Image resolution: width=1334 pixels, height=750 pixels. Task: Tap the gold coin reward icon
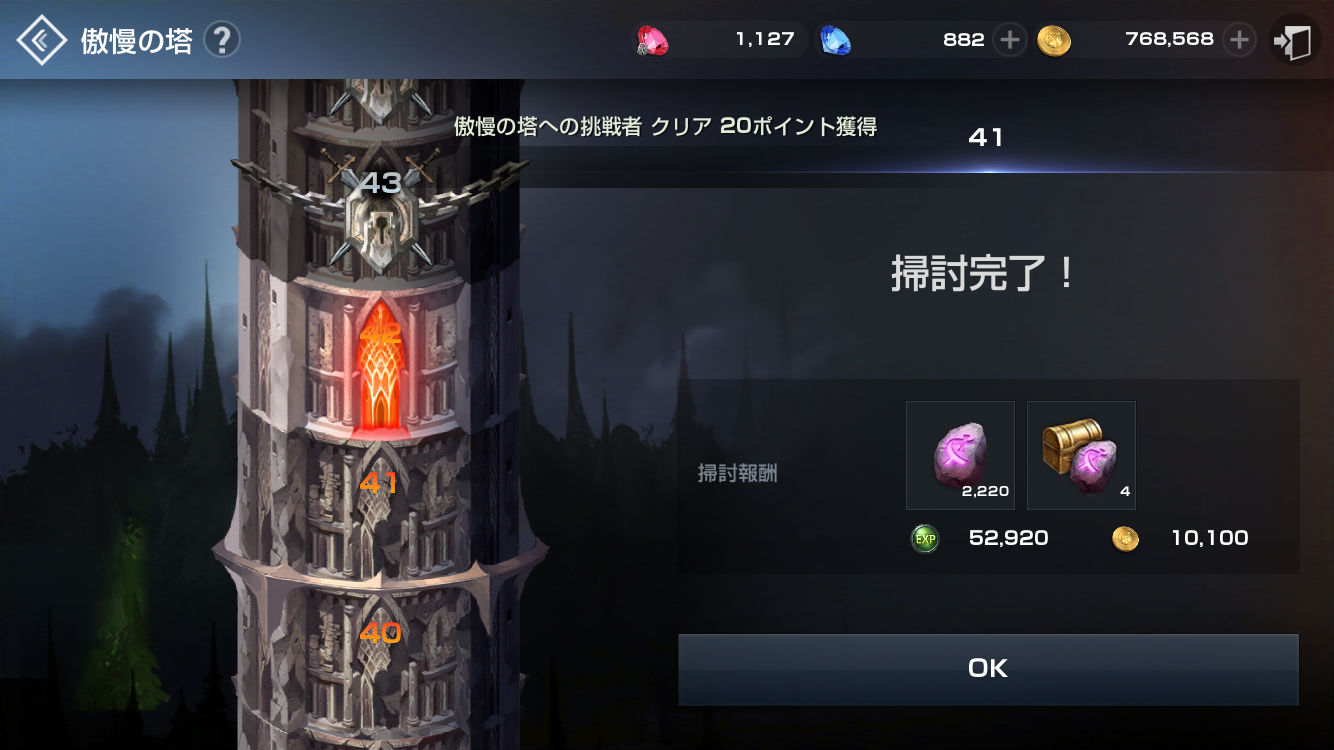tap(1126, 539)
